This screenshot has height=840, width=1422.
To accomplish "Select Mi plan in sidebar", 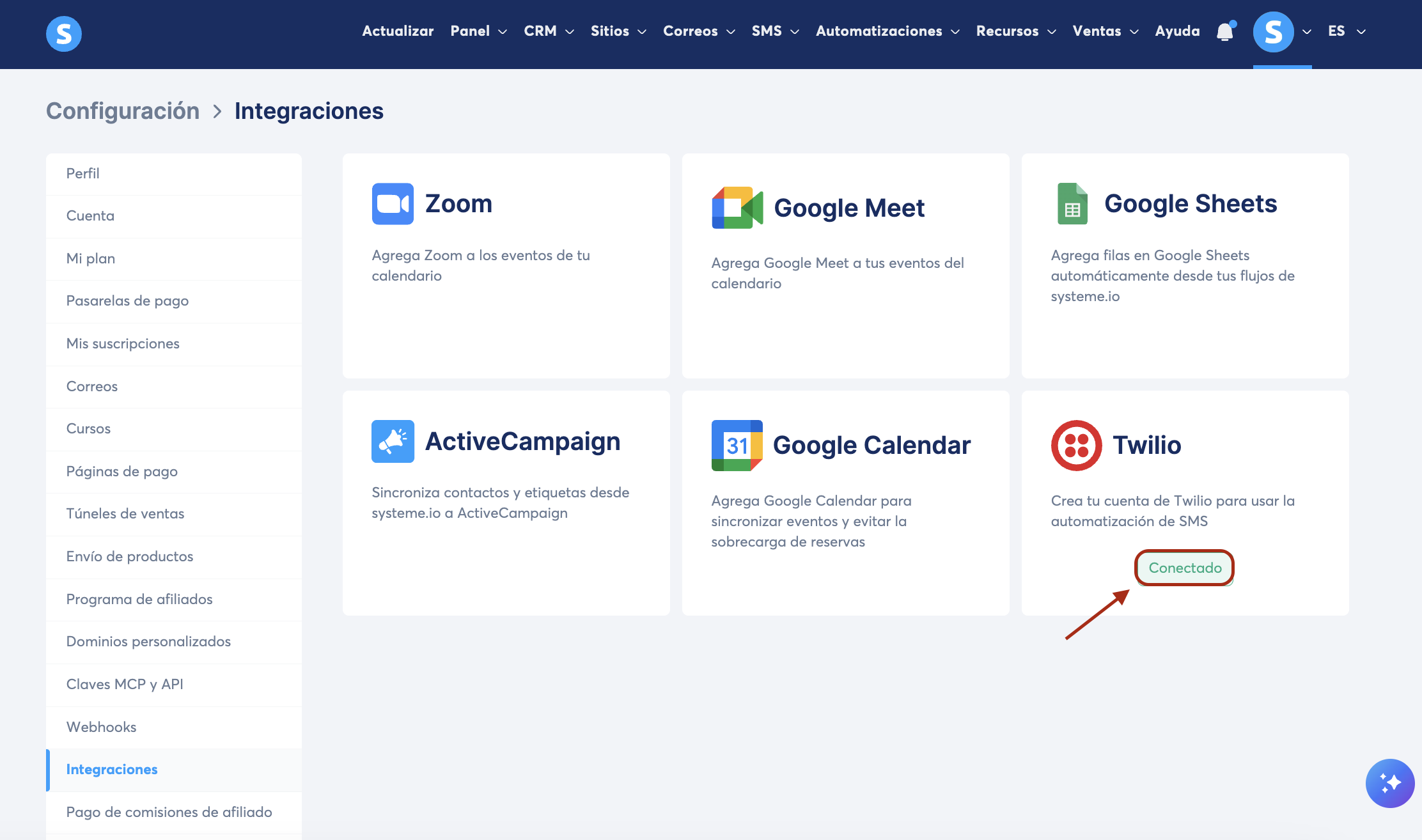I will (x=174, y=259).
